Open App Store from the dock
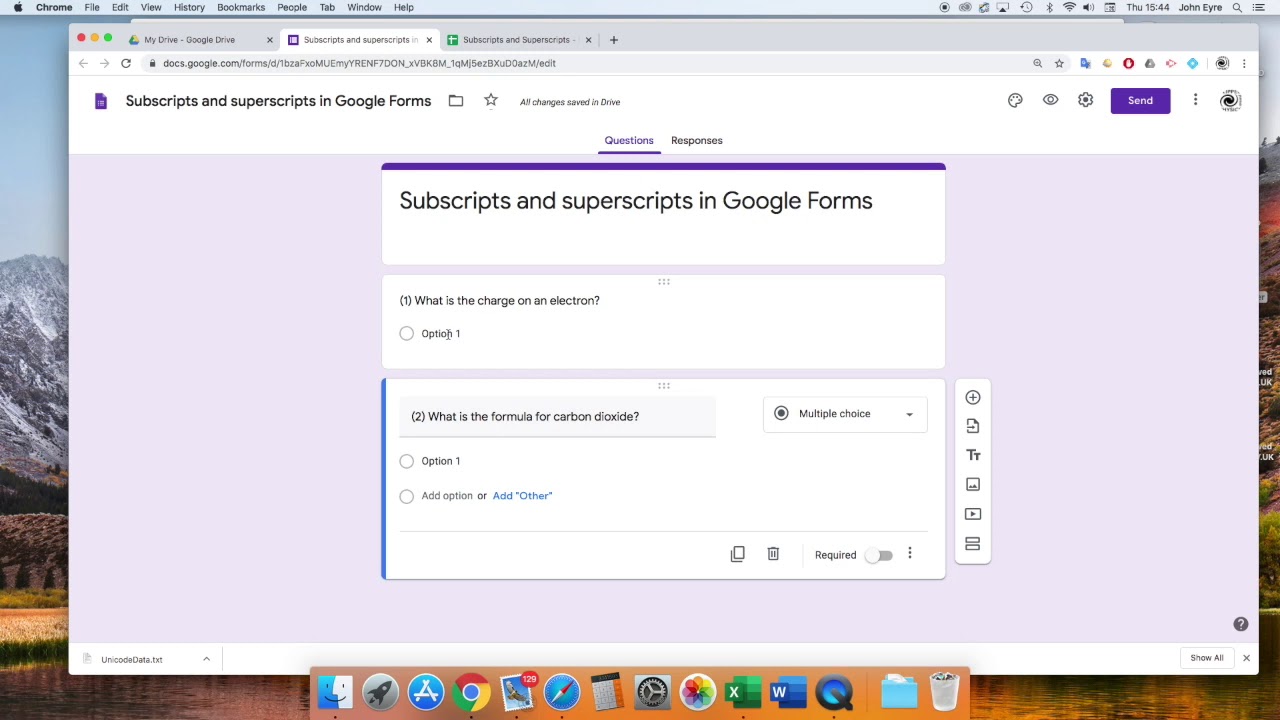The image size is (1280, 720). coord(426,692)
